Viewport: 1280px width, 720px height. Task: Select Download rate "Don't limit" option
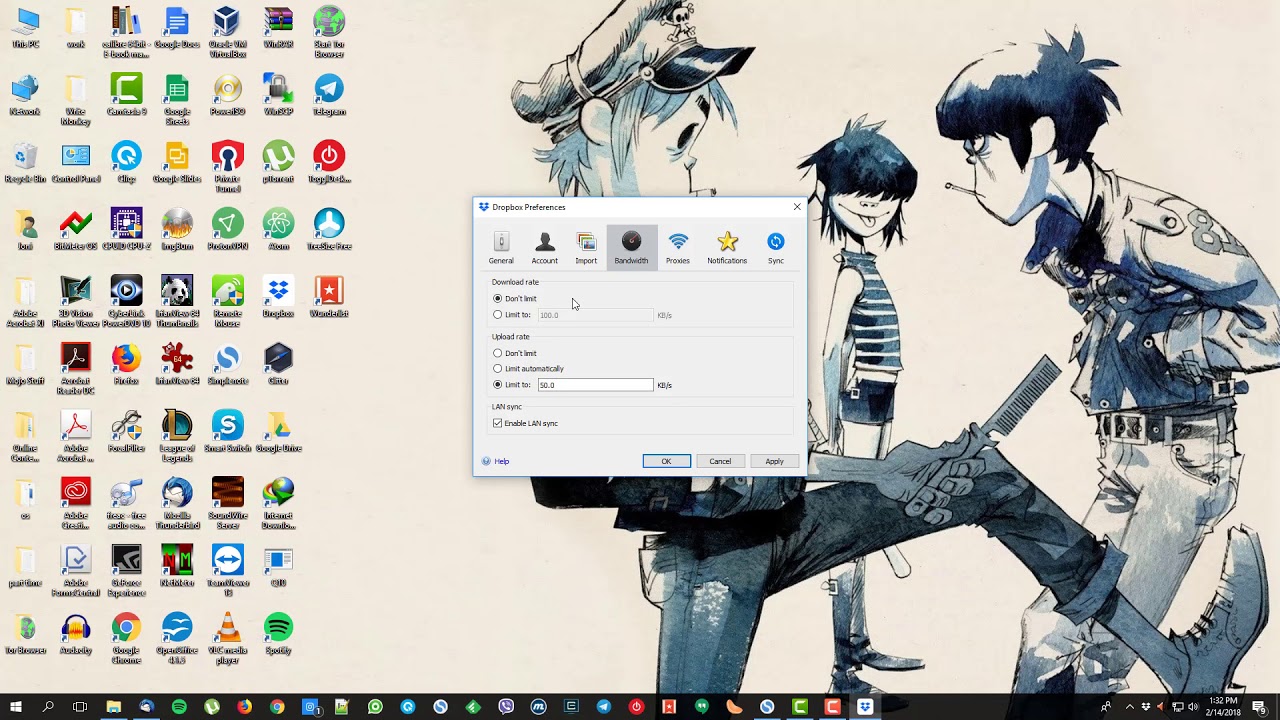tap(515, 298)
